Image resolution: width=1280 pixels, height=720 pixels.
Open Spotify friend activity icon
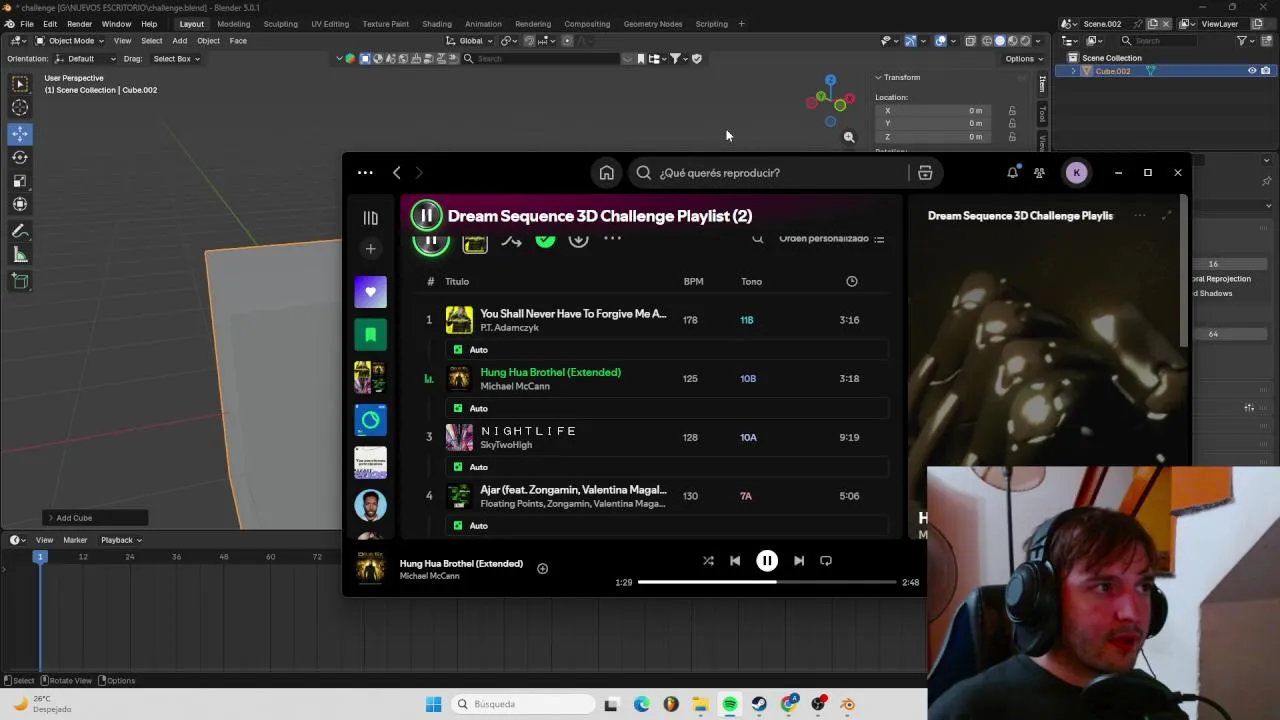tap(1039, 173)
